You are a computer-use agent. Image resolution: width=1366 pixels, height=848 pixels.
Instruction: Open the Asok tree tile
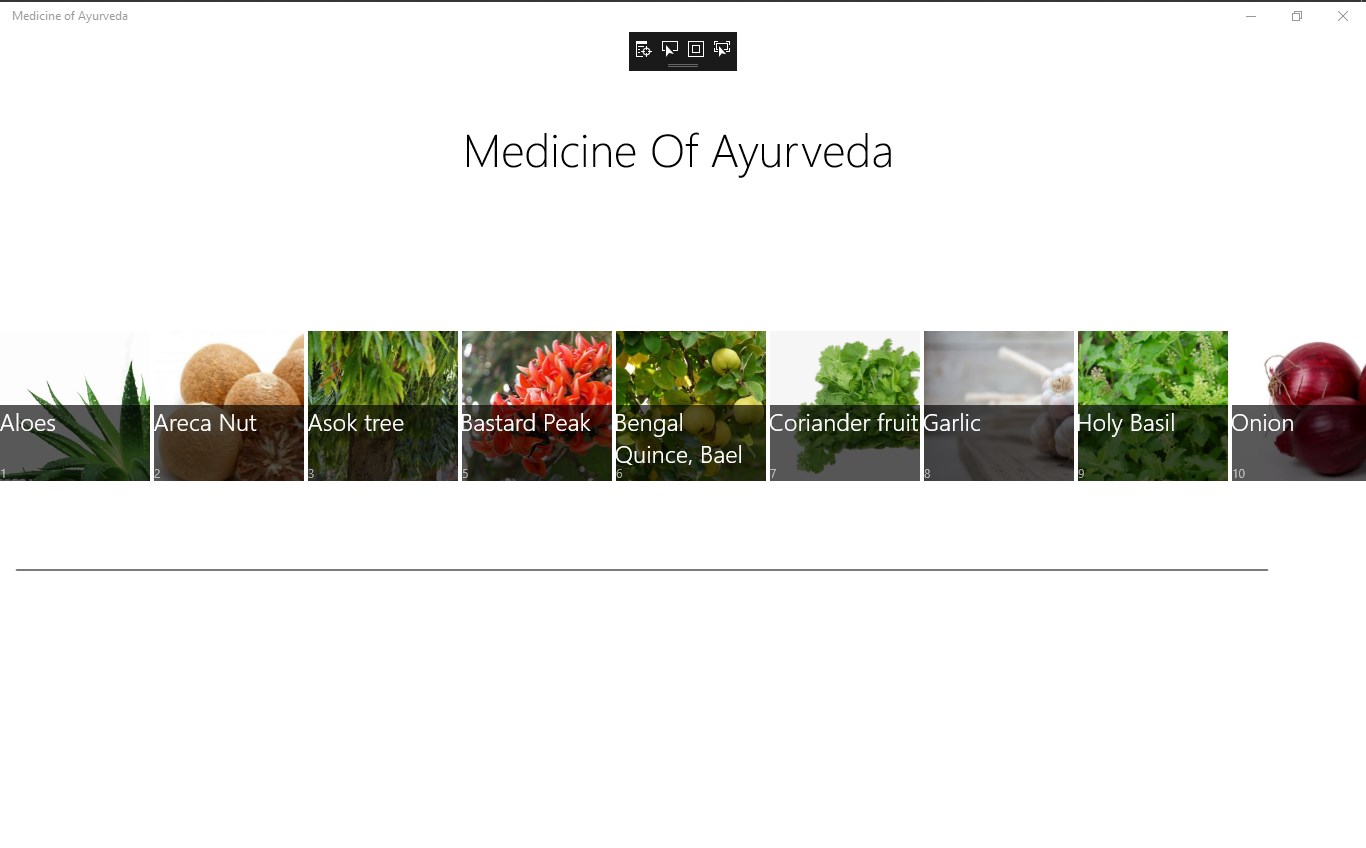[x=383, y=406]
